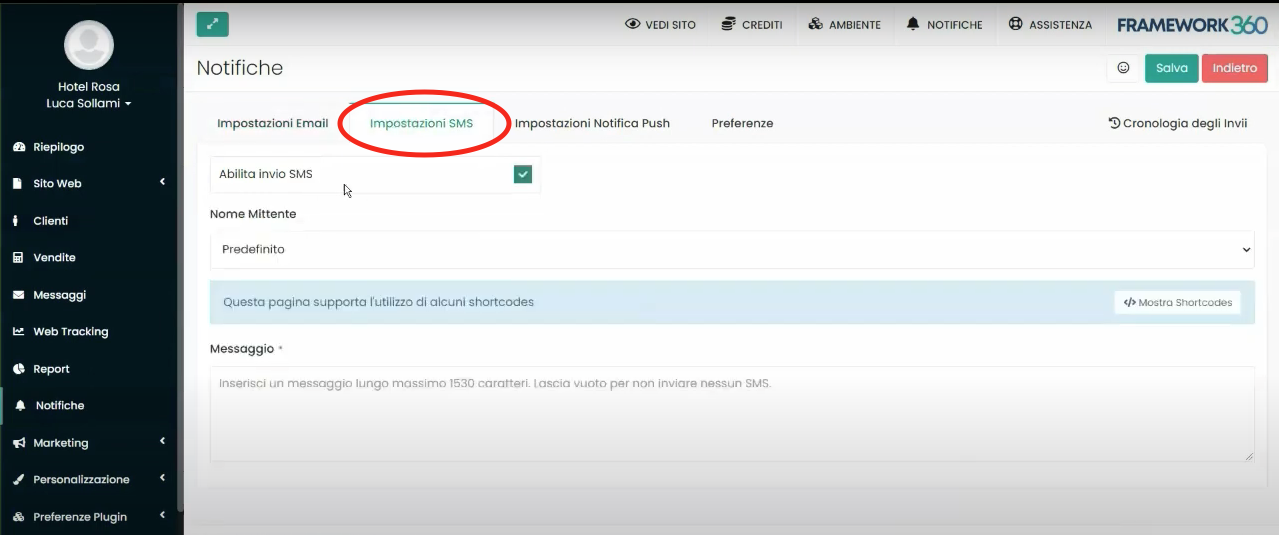Open the Nome Mittente dropdown
Image resolution: width=1279 pixels, height=535 pixels.
pos(732,249)
